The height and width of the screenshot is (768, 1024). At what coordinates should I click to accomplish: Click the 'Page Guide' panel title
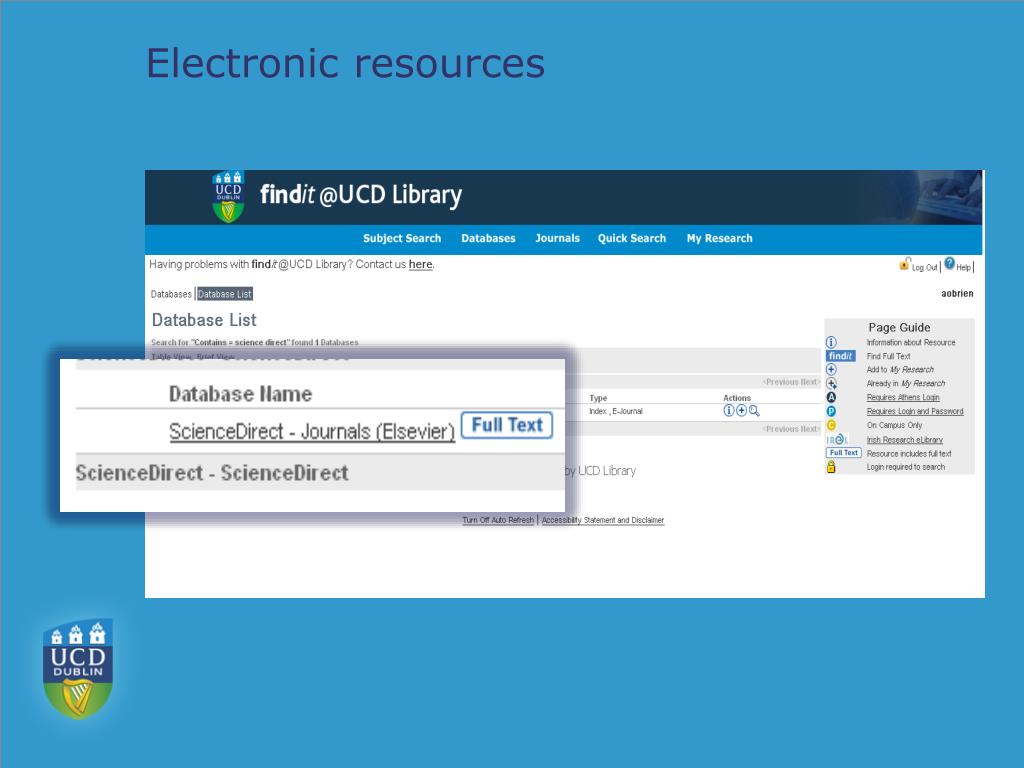pos(899,327)
